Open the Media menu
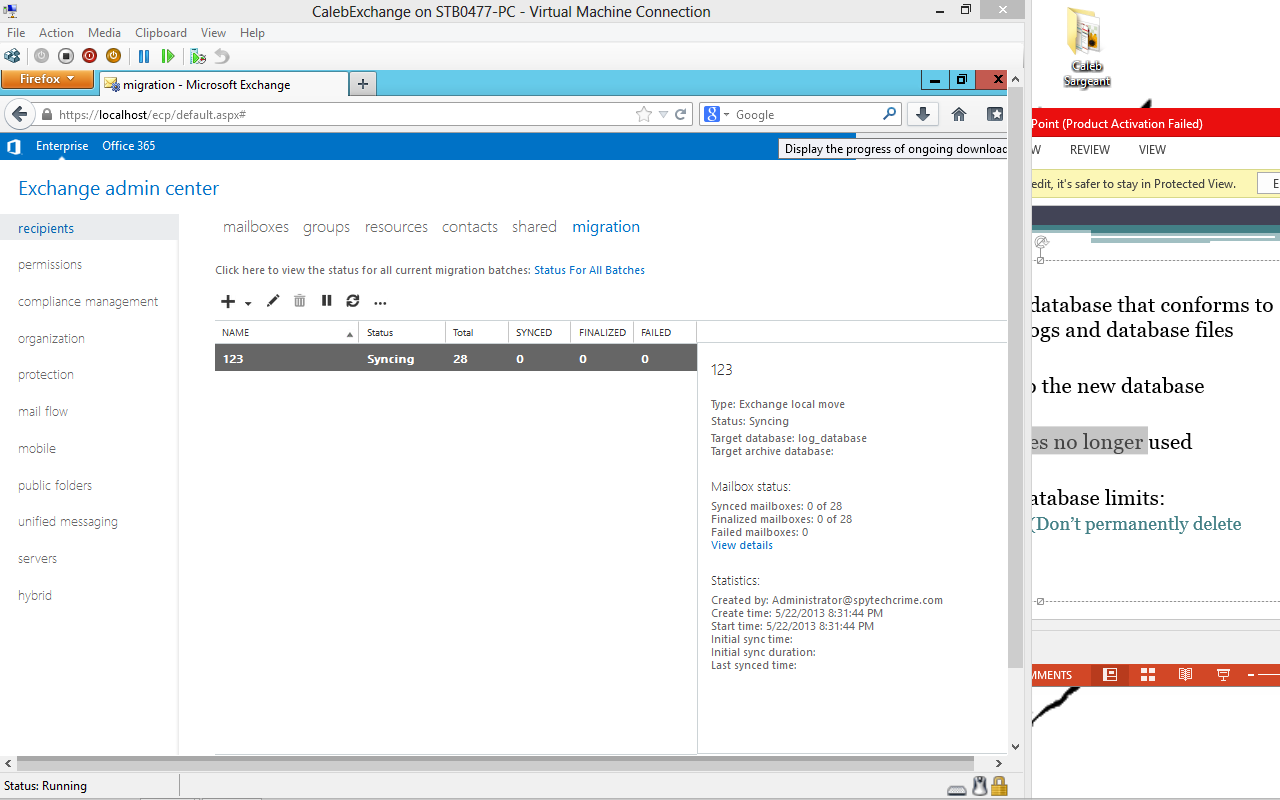Screen dimensions: 1280x800 pyautogui.click(x=104, y=33)
